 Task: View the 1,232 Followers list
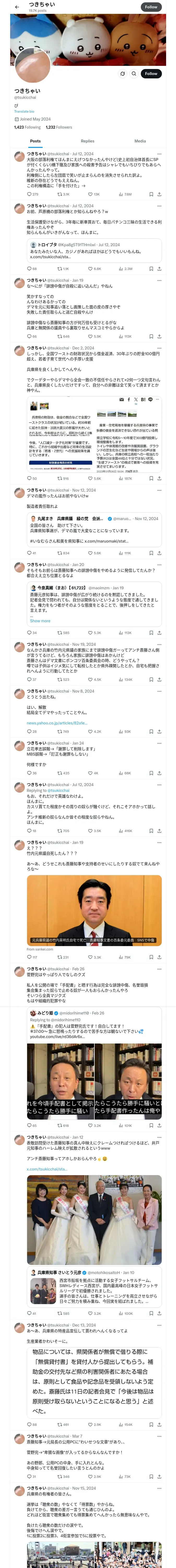[x=59, y=127]
